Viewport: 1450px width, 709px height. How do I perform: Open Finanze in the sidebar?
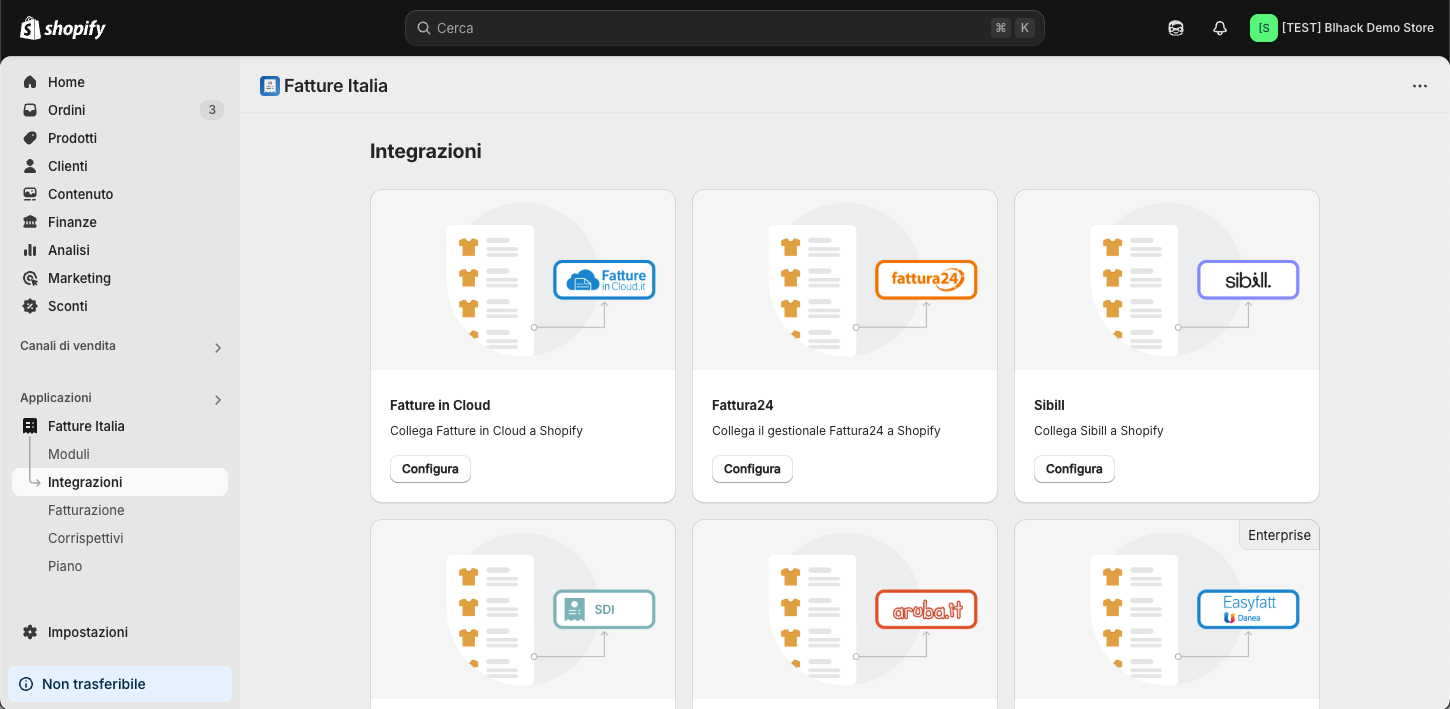coord(120,222)
